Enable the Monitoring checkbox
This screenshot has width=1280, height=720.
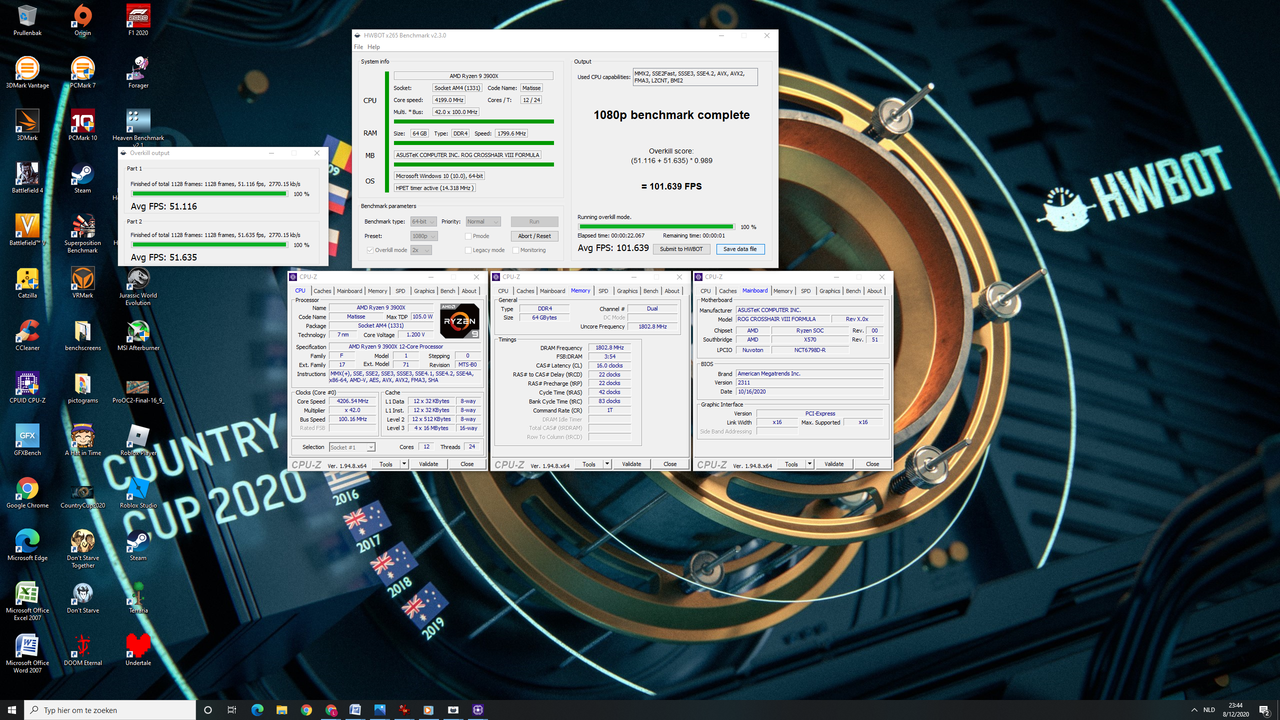click(x=516, y=250)
